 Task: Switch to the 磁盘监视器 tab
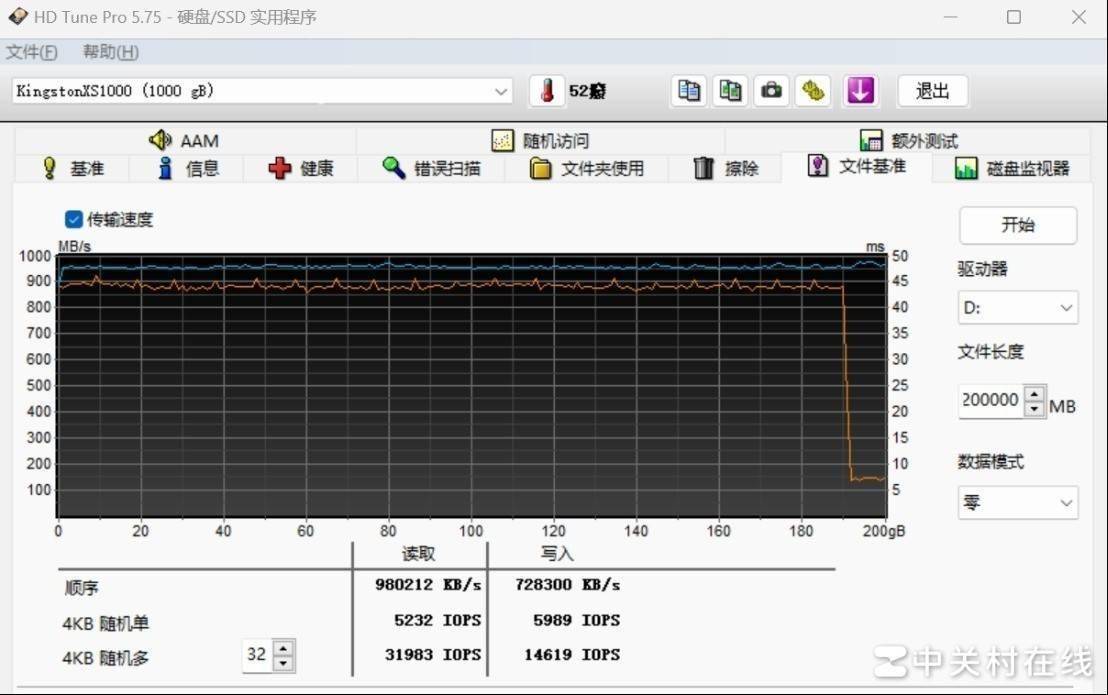pos(1012,168)
